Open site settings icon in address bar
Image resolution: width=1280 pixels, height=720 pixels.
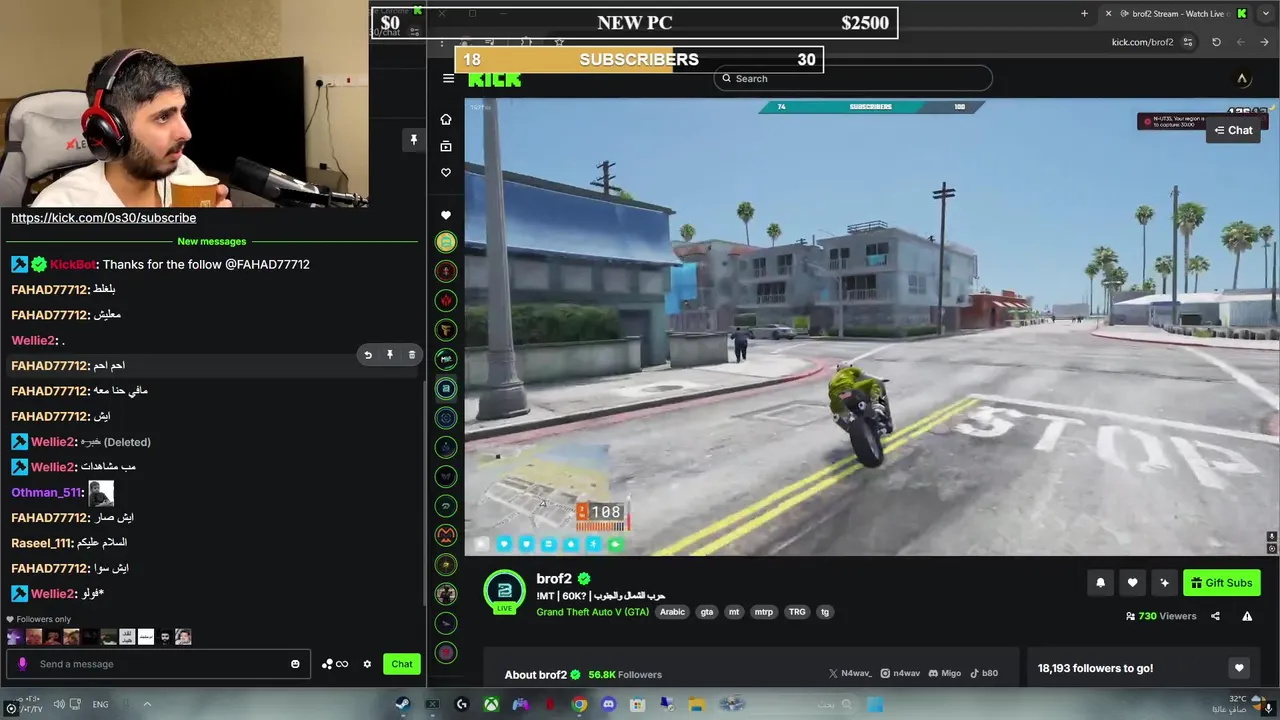pyautogui.click(x=1188, y=42)
